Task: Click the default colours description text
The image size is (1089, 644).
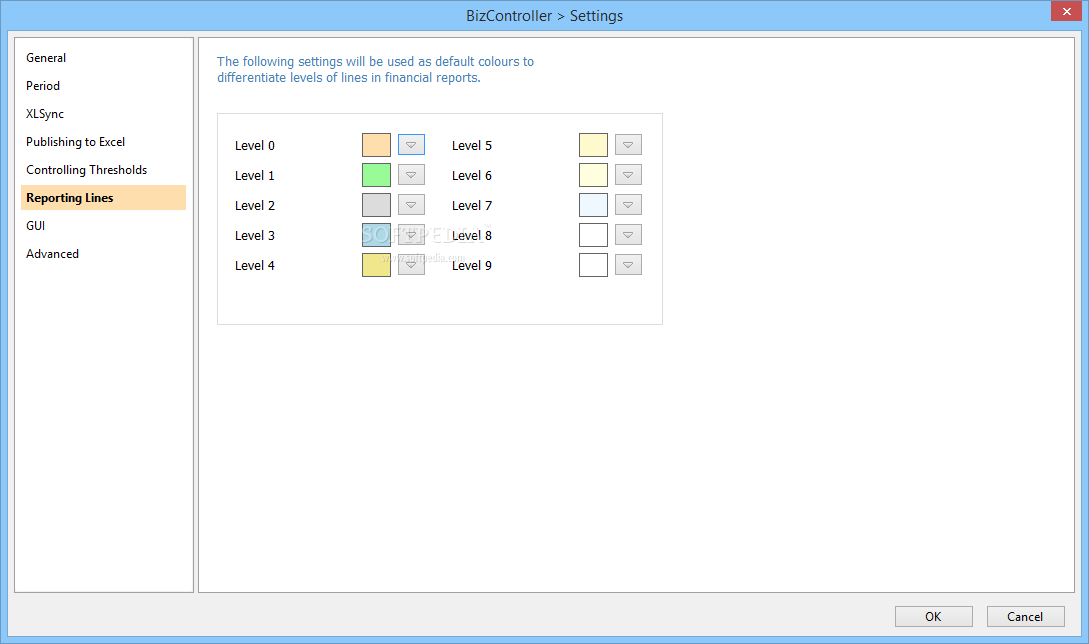Action: 375,69
